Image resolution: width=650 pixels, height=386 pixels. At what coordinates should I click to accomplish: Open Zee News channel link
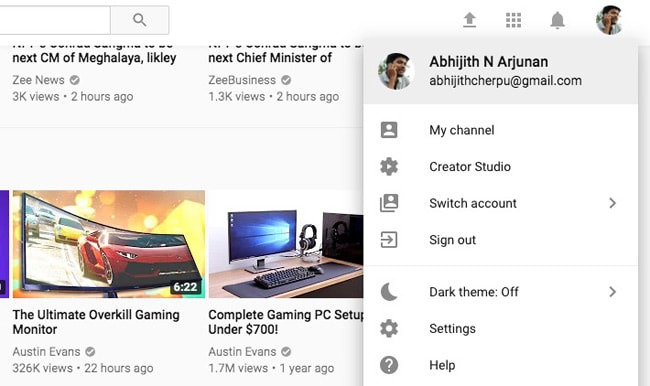pos(38,80)
